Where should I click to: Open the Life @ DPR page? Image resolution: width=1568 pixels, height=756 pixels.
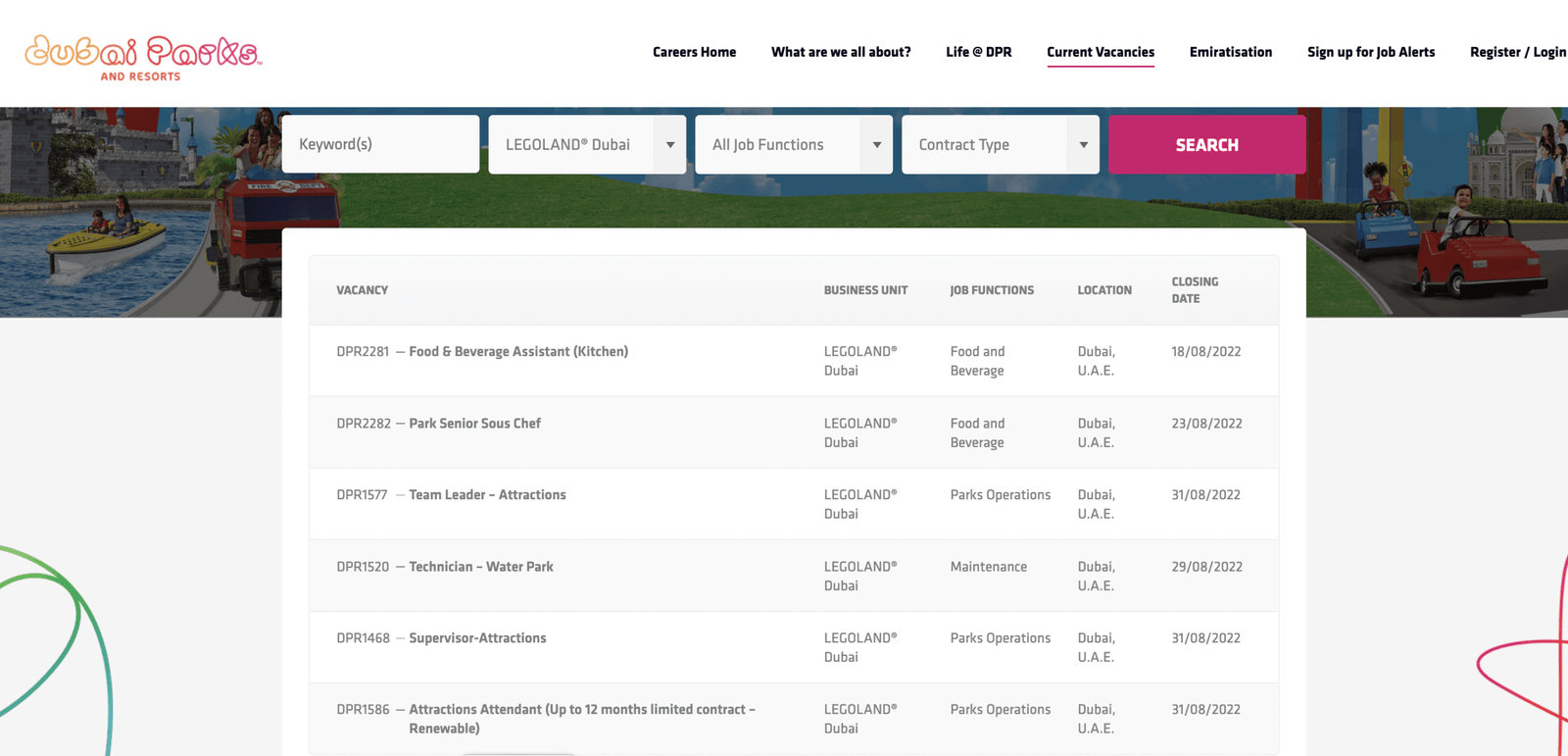tap(978, 52)
